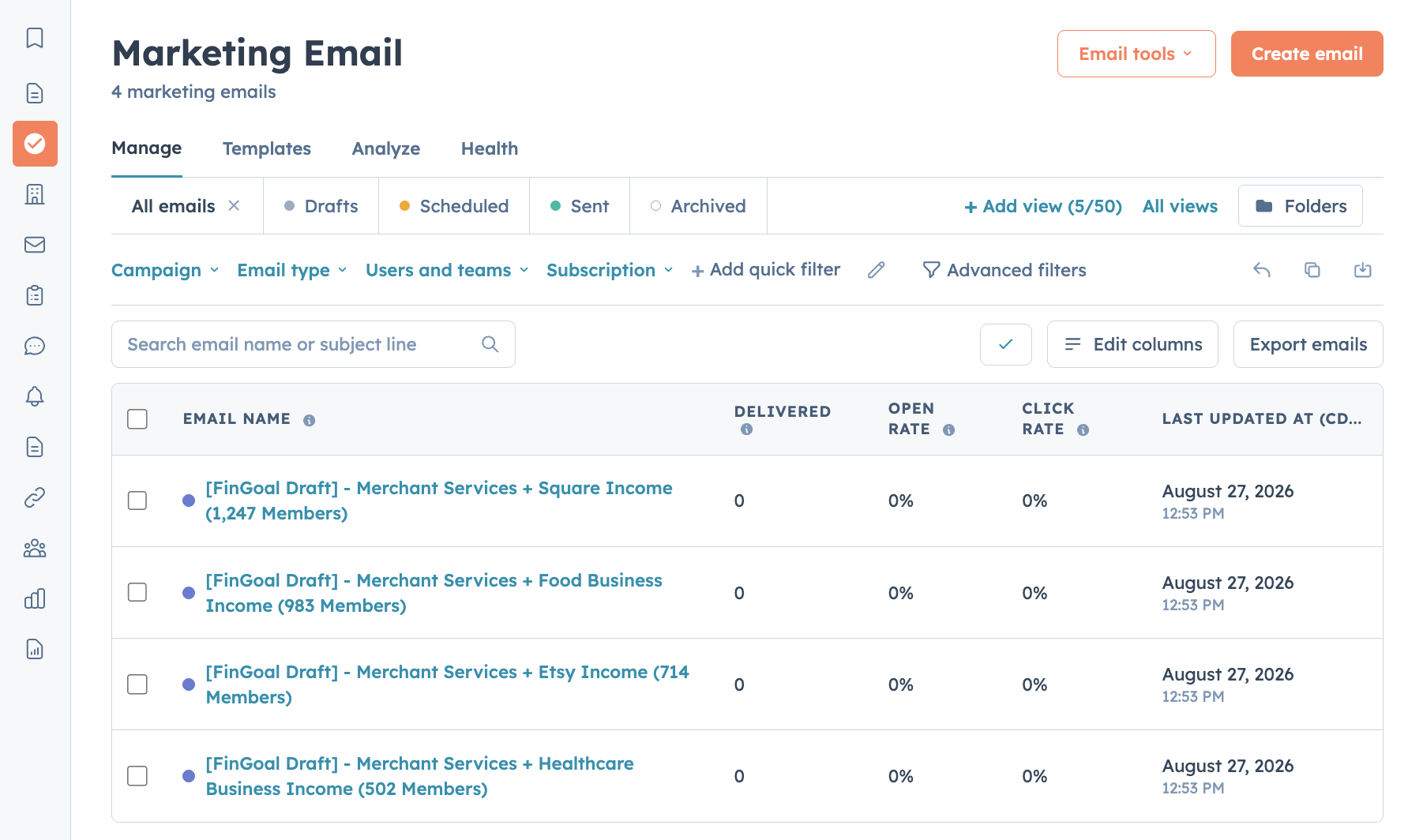Click the pencil edit quick filters icon
Viewport: 1423px width, 840px height.
pyautogui.click(x=877, y=270)
